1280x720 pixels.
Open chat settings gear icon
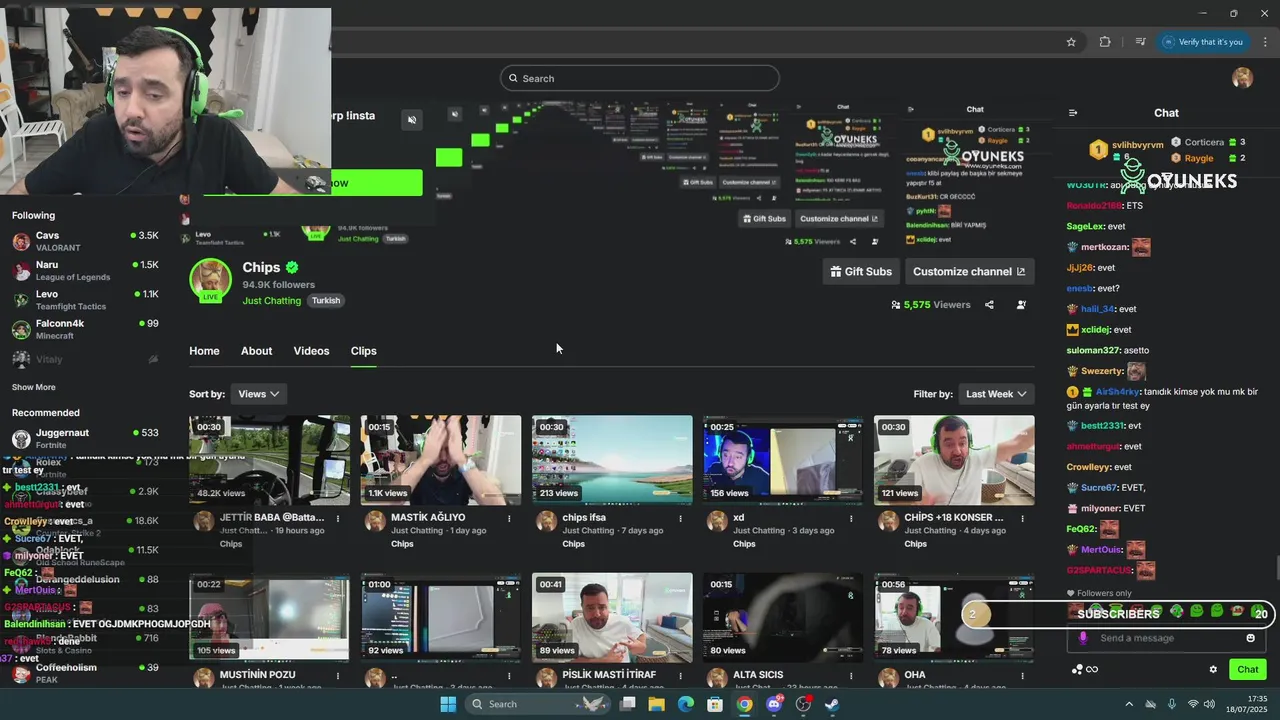point(1213,670)
